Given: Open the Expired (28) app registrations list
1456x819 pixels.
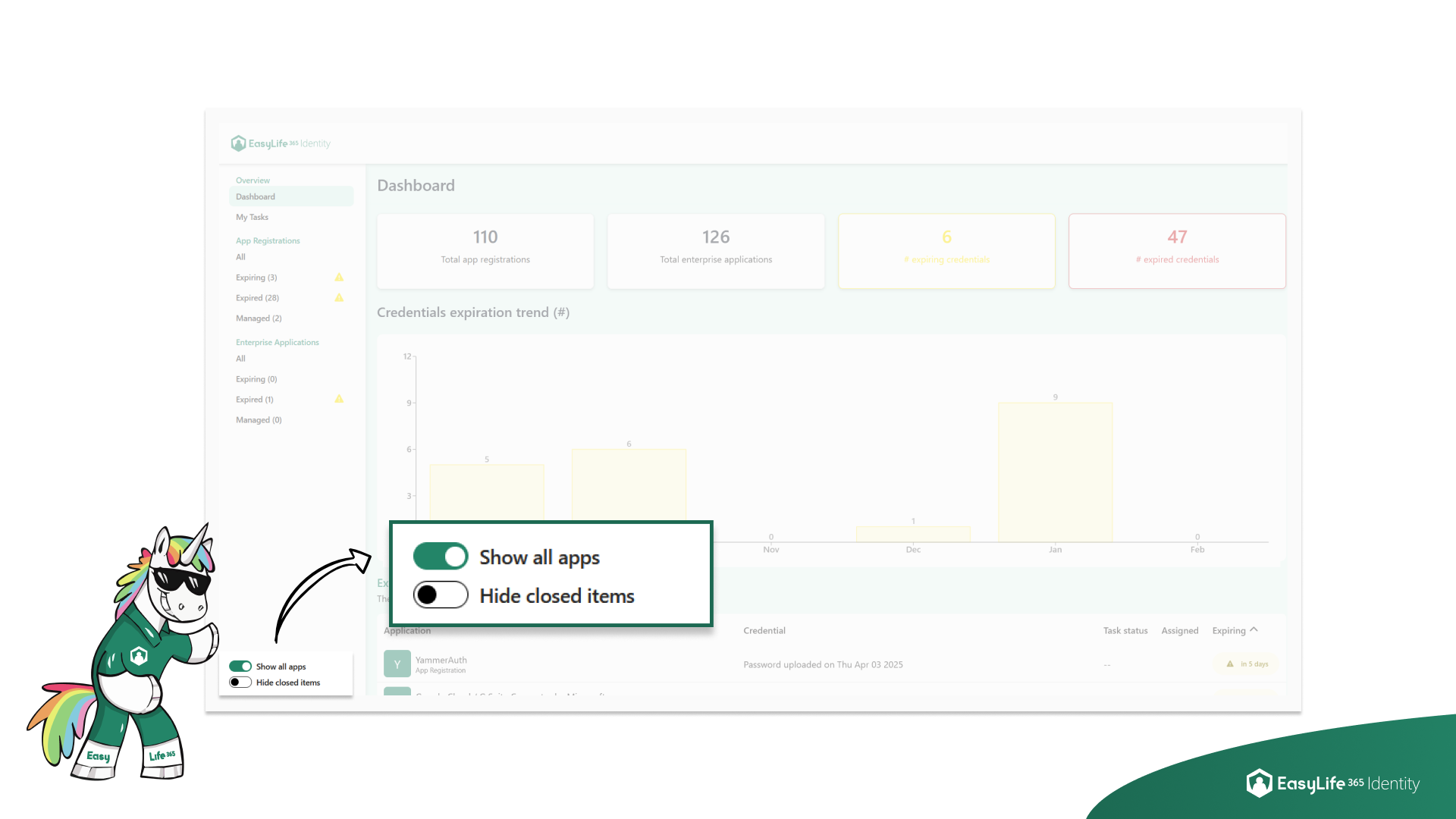Looking at the screenshot, I should tap(257, 298).
